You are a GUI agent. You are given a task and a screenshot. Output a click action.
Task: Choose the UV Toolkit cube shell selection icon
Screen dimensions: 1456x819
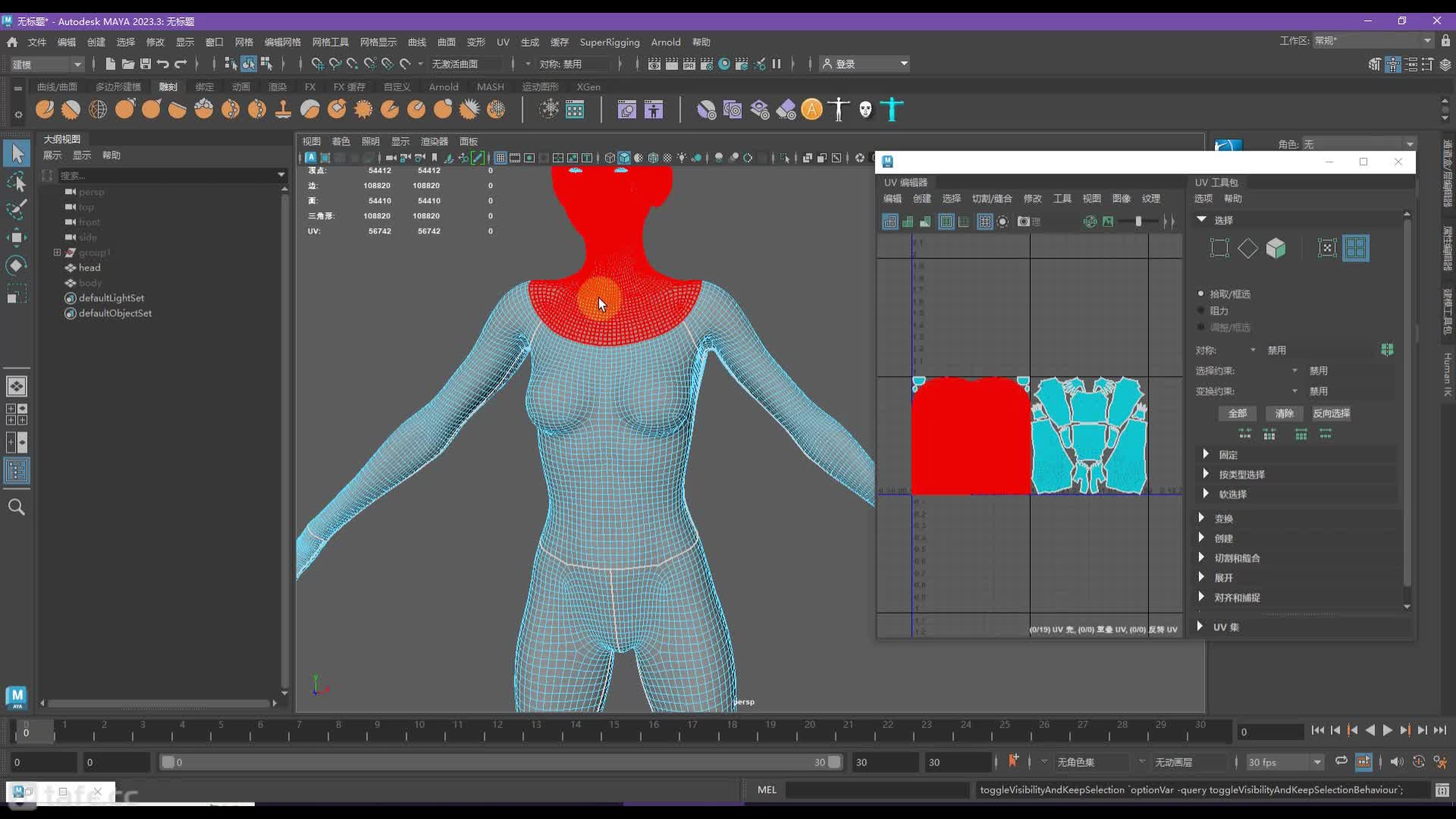pos(1276,248)
